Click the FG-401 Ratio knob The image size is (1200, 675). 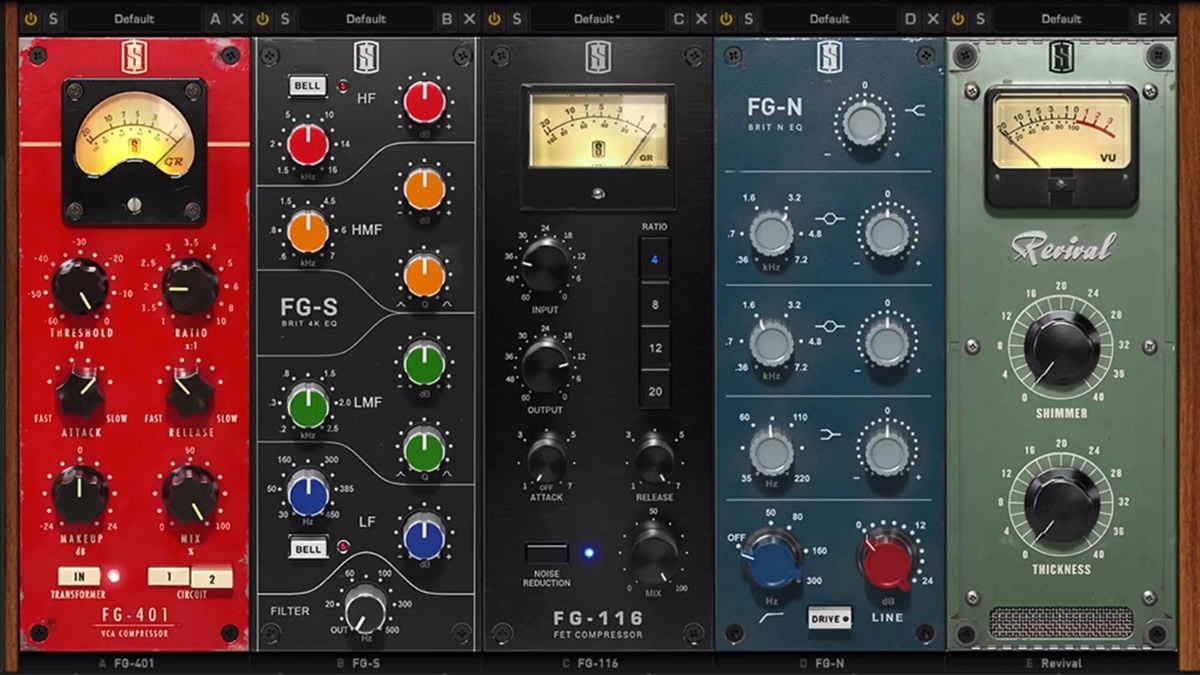(190, 287)
